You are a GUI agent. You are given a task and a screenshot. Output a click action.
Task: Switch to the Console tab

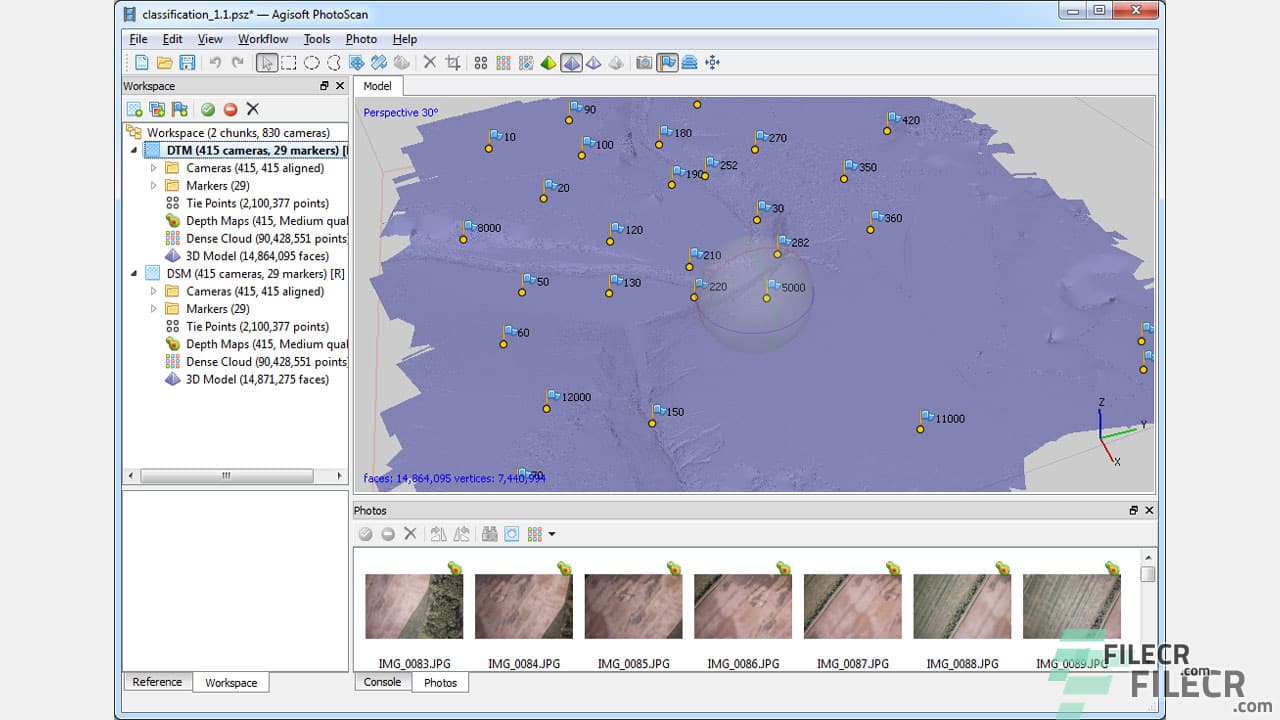[x=382, y=683]
